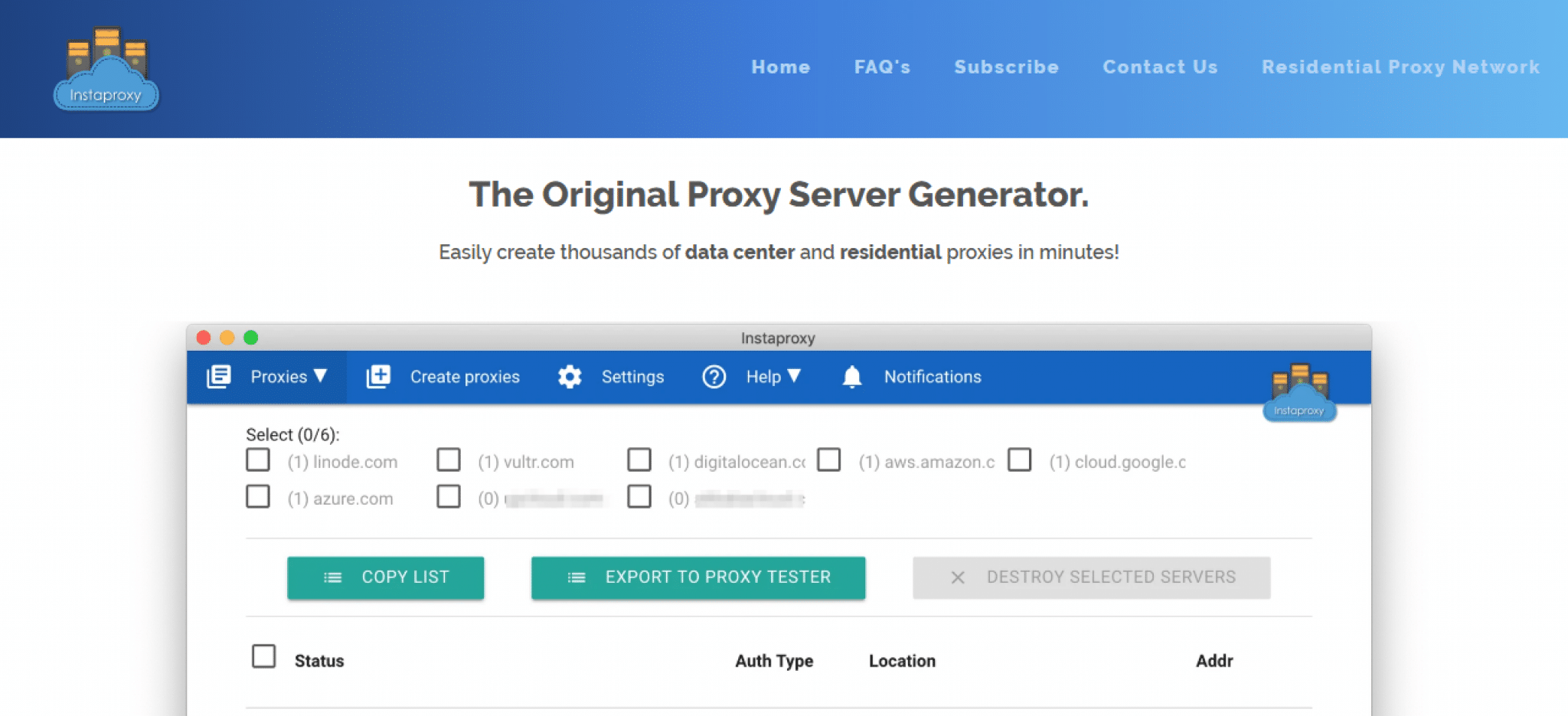Open the Home page link
This screenshot has width=1568, height=716.
[780, 67]
